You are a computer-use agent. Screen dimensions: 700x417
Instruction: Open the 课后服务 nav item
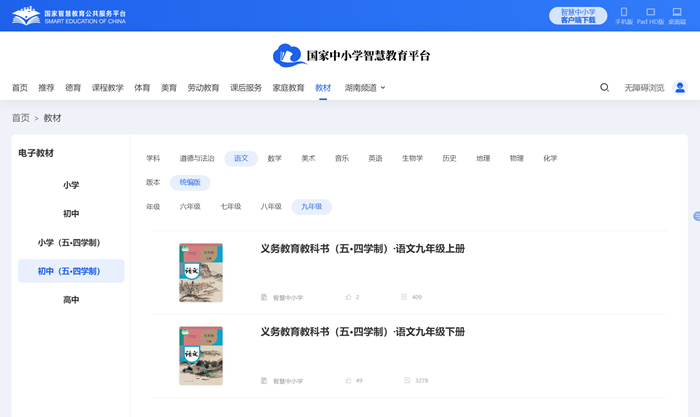tap(246, 88)
